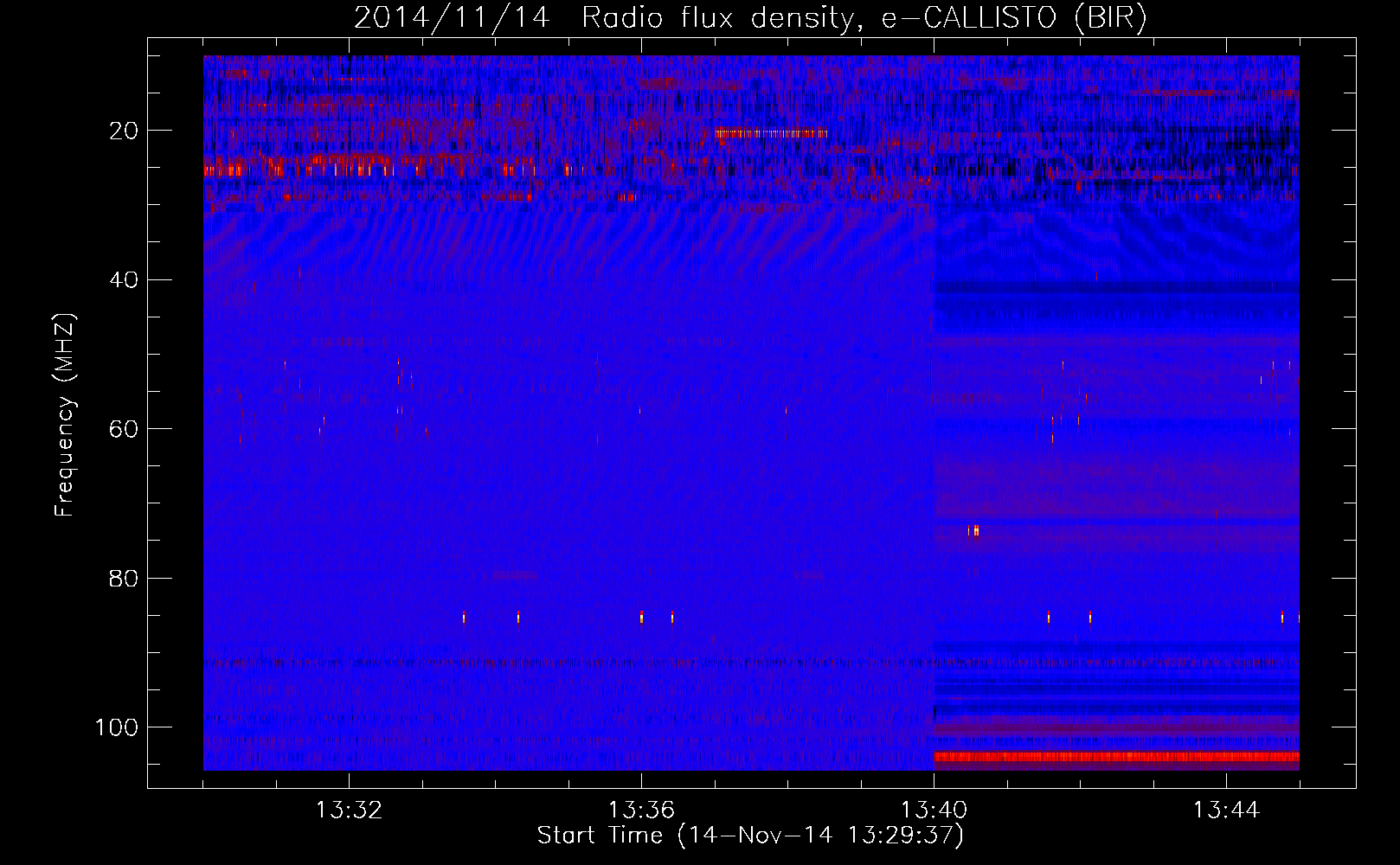
Task: Click the bright burst near 74 MHz after 13:40
Action: point(974,530)
